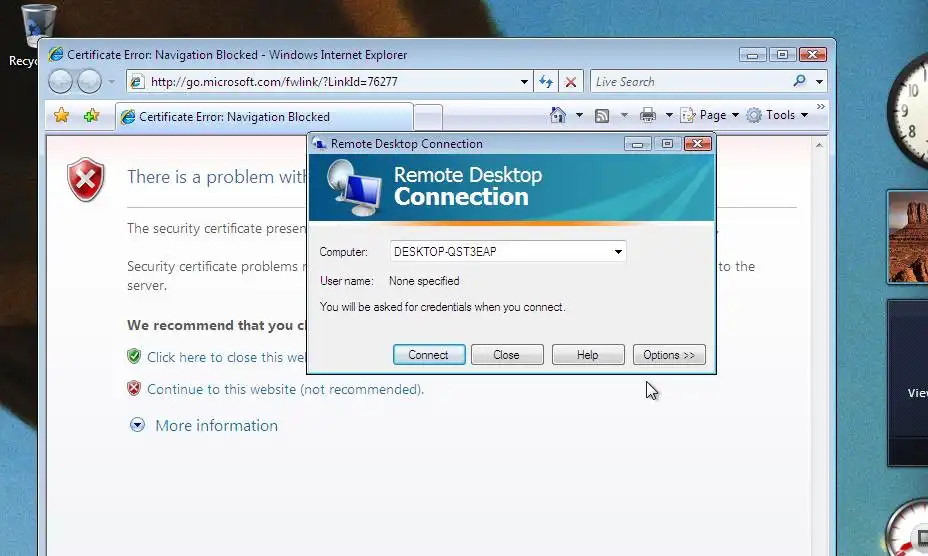The width and height of the screenshot is (928, 556).
Task: Click the Live Search box
Action: pos(689,82)
